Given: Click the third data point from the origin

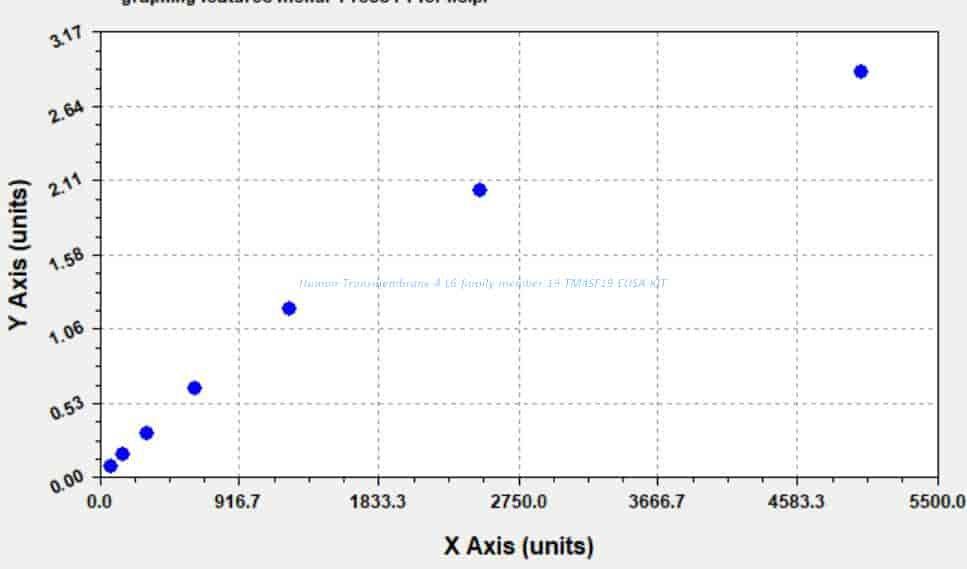Looking at the screenshot, I should [x=146, y=433].
